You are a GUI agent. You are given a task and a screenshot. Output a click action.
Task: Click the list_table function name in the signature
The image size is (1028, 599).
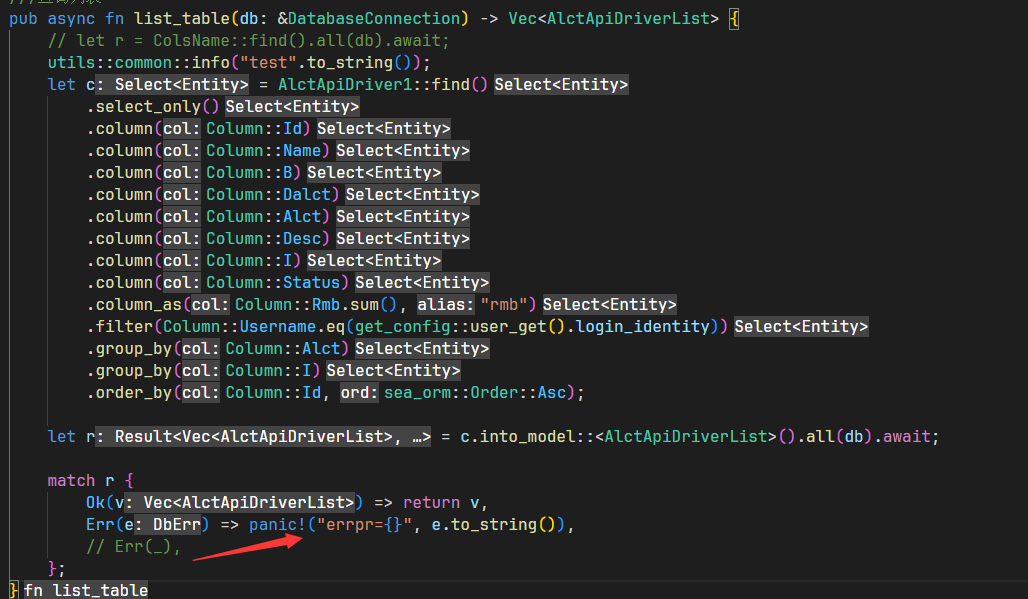(181, 18)
